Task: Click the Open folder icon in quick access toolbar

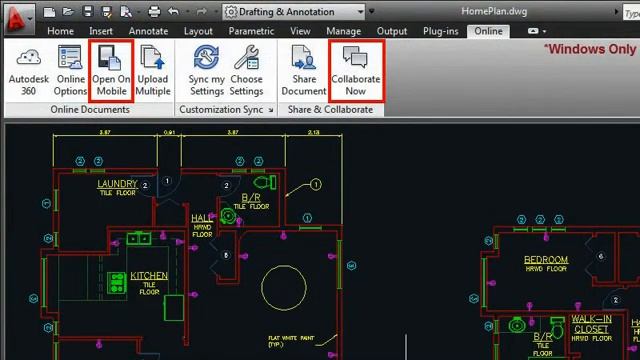Action: [68, 12]
